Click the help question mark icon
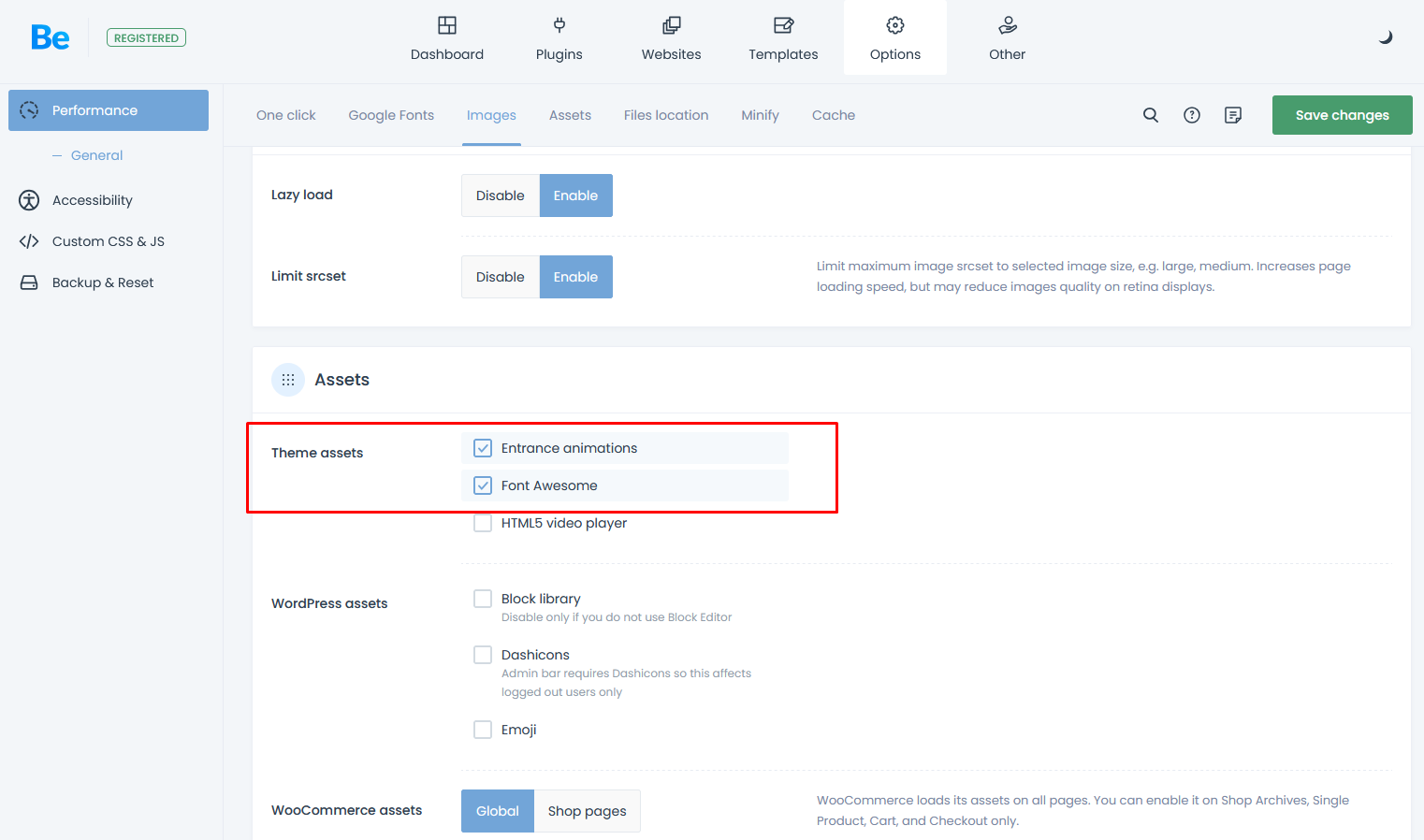 tap(1192, 115)
